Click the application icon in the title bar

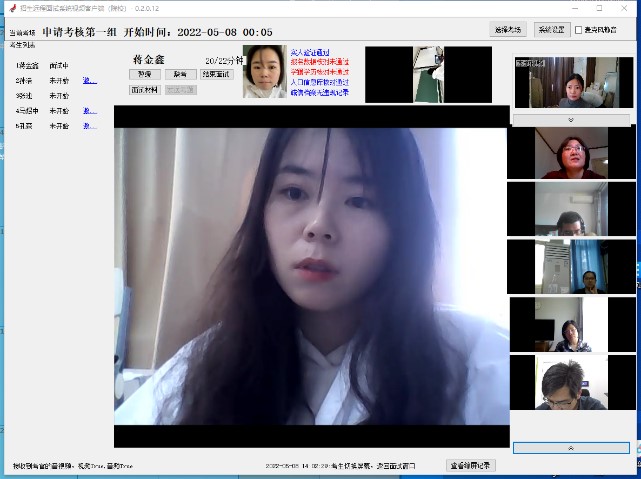(10, 8)
